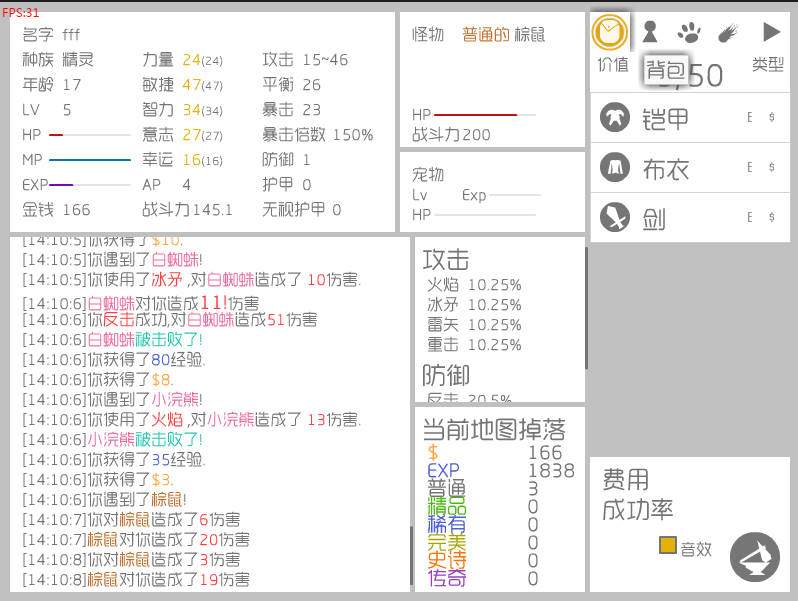The height and width of the screenshot is (601, 798).
Task: Click log line 你遇到了小浣熊
Action: click(x=112, y=399)
